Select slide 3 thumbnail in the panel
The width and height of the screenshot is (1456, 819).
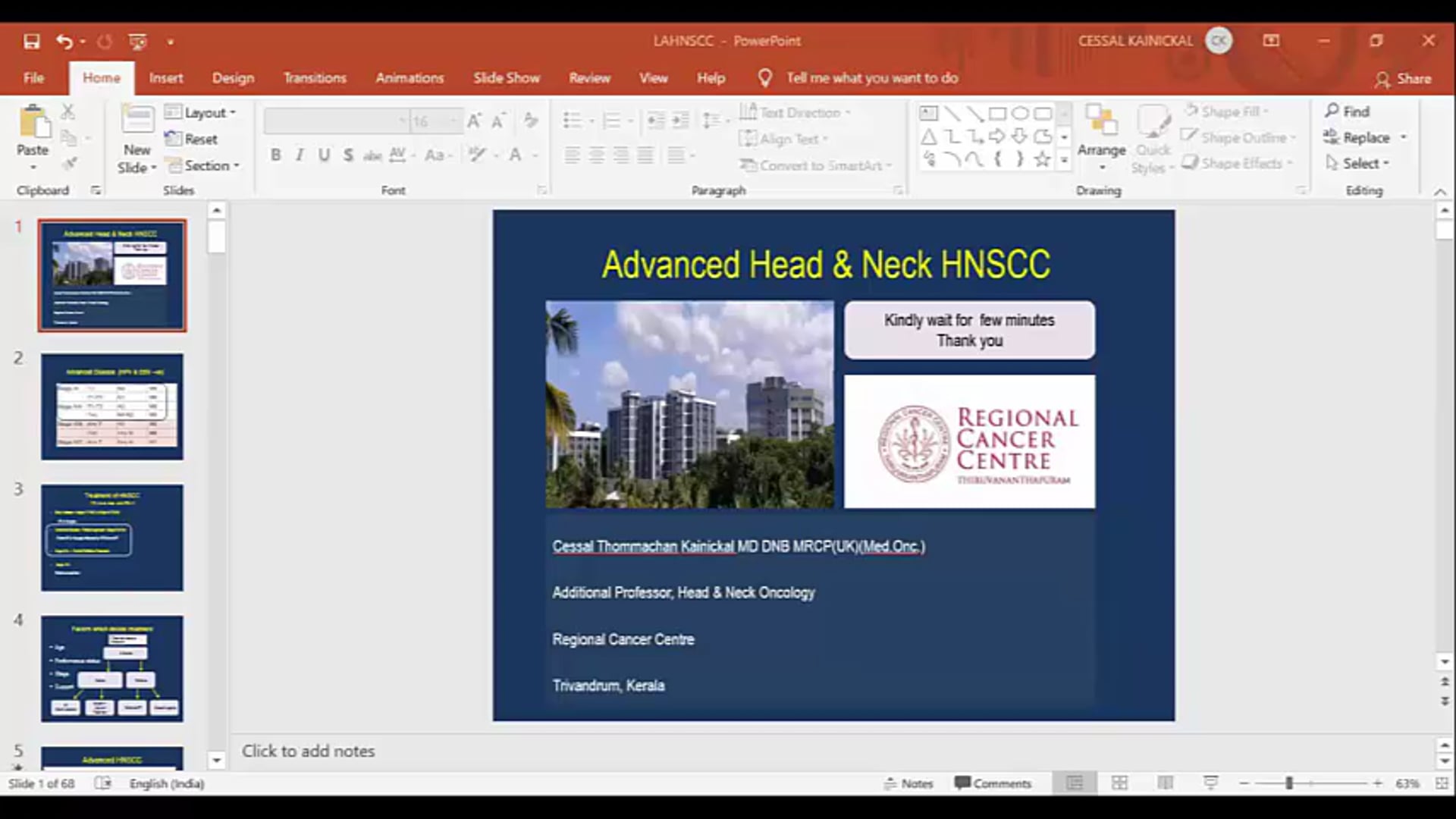click(x=111, y=537)
